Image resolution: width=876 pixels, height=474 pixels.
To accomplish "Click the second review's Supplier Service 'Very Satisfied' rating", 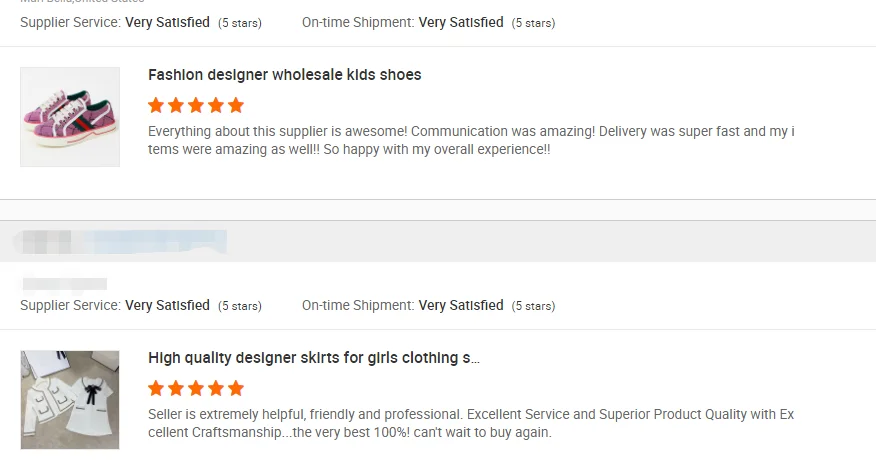I will click(x=167, y=305).
